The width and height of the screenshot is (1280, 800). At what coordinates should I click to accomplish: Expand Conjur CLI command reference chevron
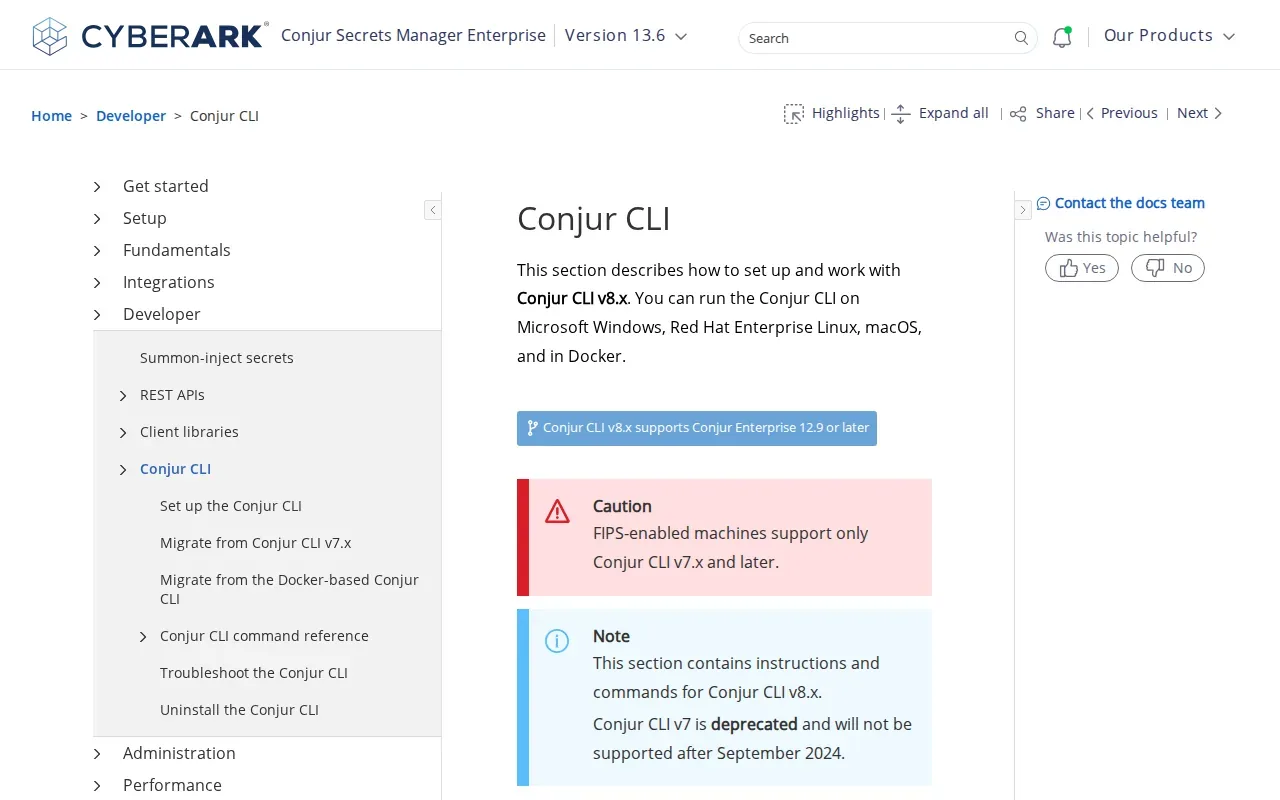[x=143, y=637]
